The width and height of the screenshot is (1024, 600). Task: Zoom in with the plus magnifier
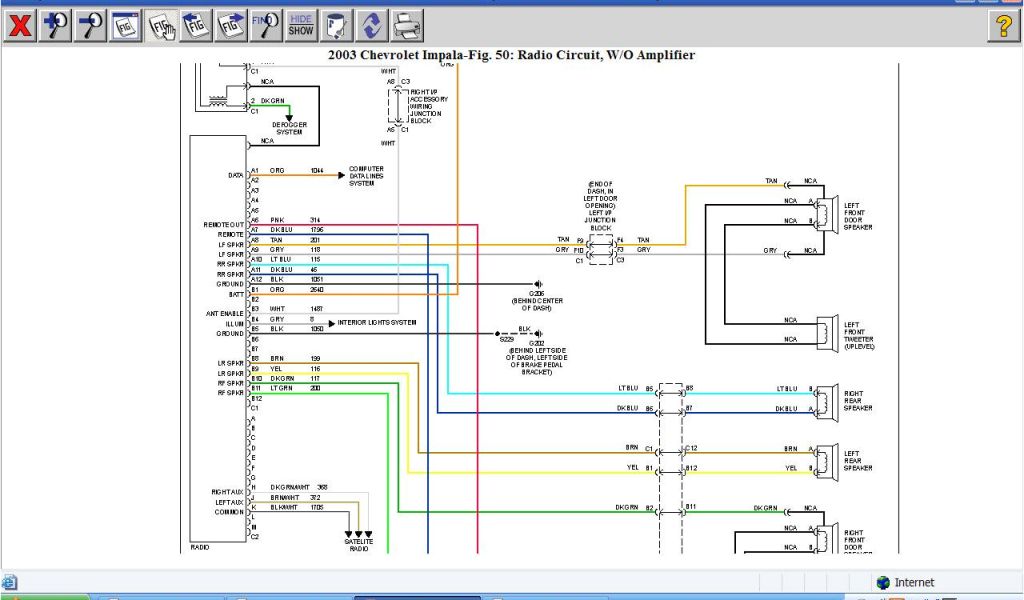tap(56, 25)
